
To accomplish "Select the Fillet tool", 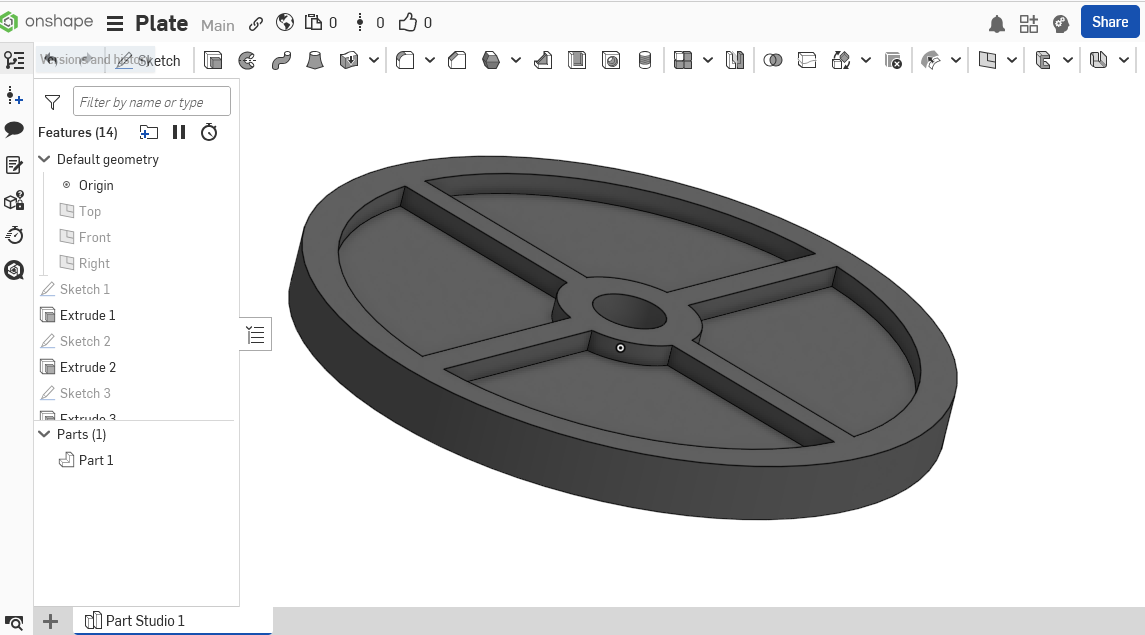I will pyautogui.click(x=405, y=60).
